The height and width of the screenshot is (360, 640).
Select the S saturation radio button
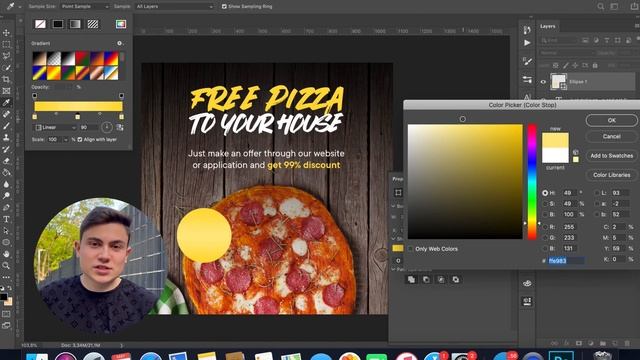click(545, 204)
